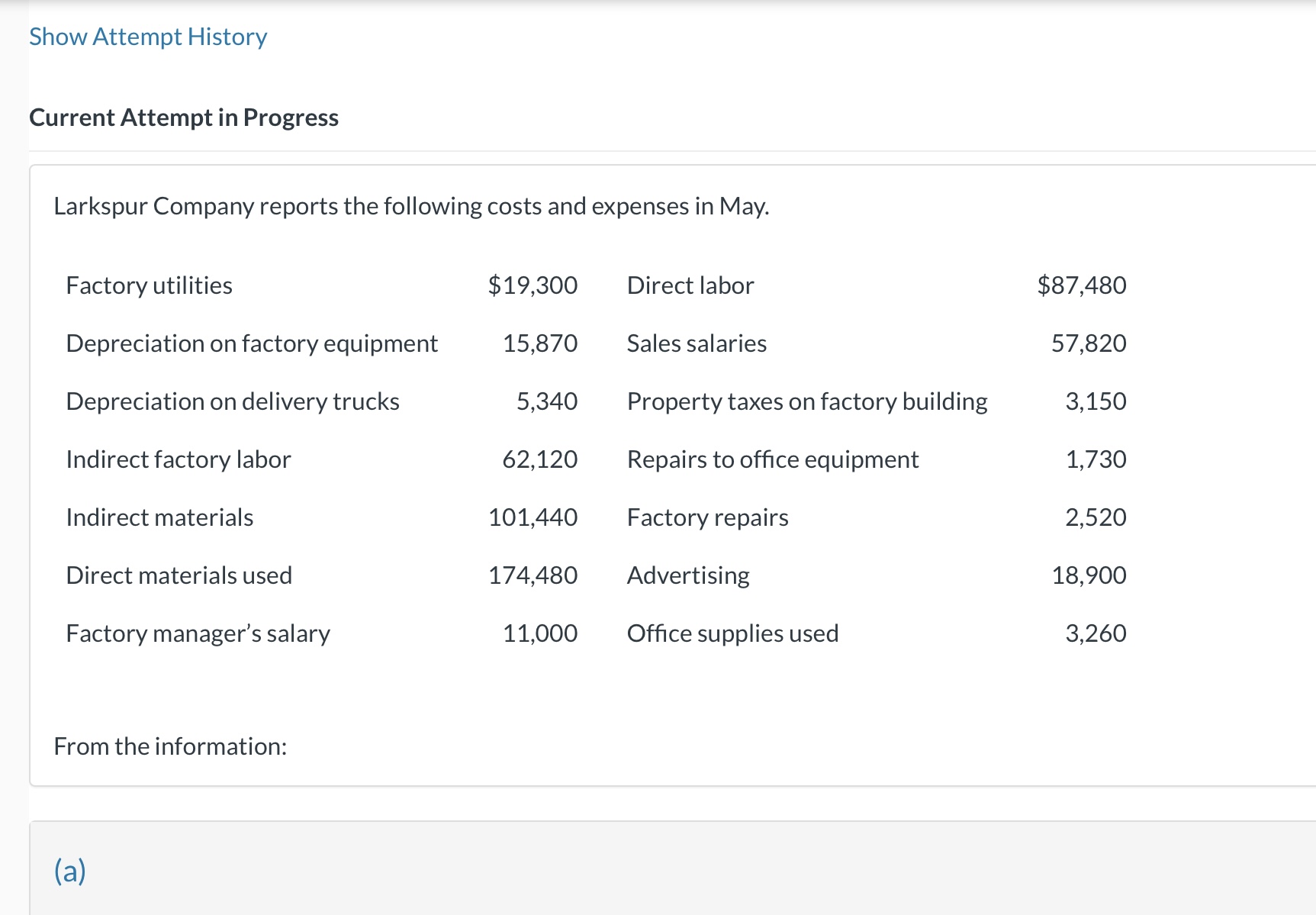Select the Depreciation on factory equipment label
The width and height of the screenshot is (1316, 915).
coord(252,343)
